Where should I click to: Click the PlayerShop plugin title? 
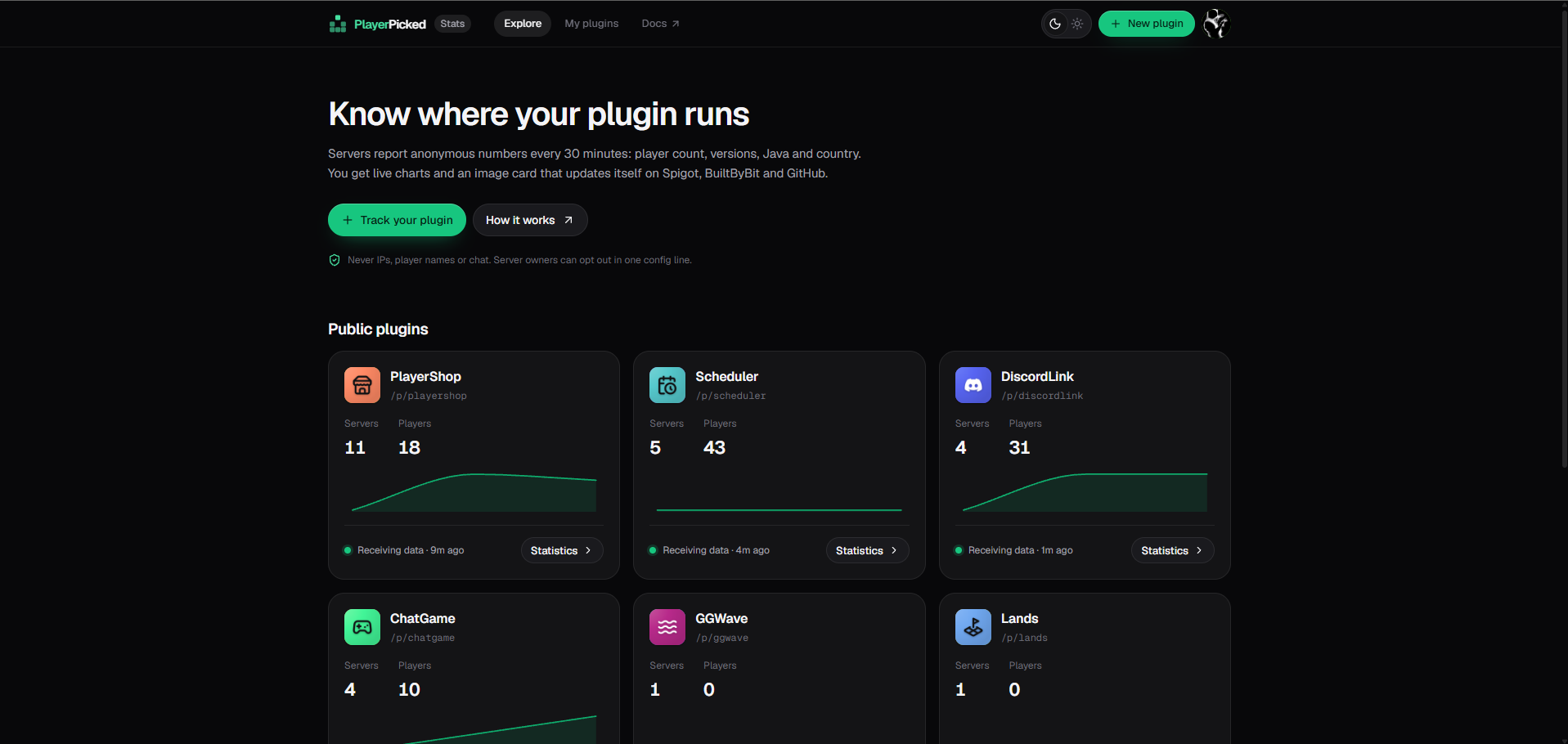tap(425, 377)
